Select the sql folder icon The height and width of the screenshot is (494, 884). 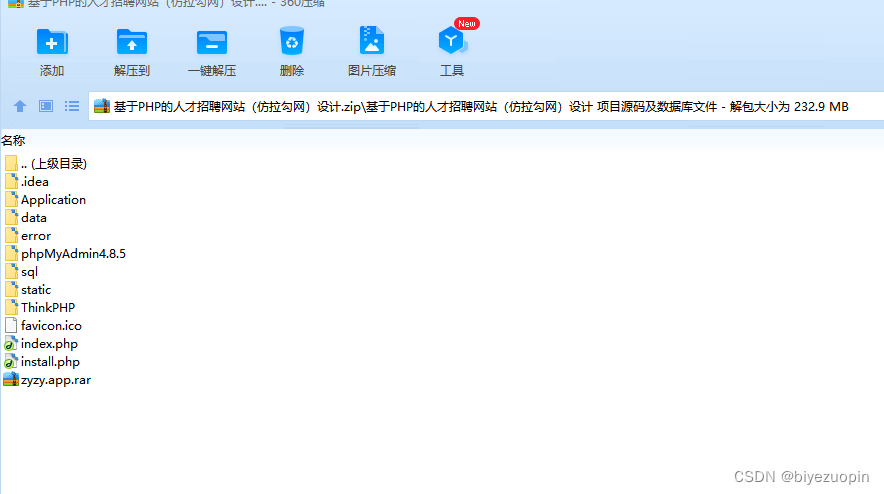click(11, 271)
